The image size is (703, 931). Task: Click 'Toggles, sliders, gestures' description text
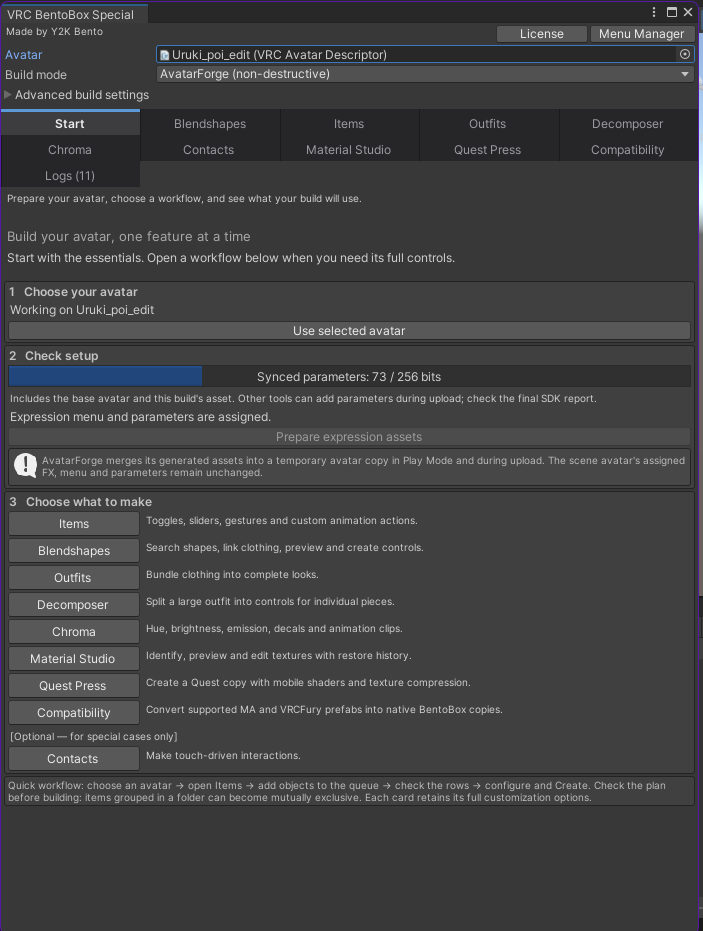pos(282,521)
